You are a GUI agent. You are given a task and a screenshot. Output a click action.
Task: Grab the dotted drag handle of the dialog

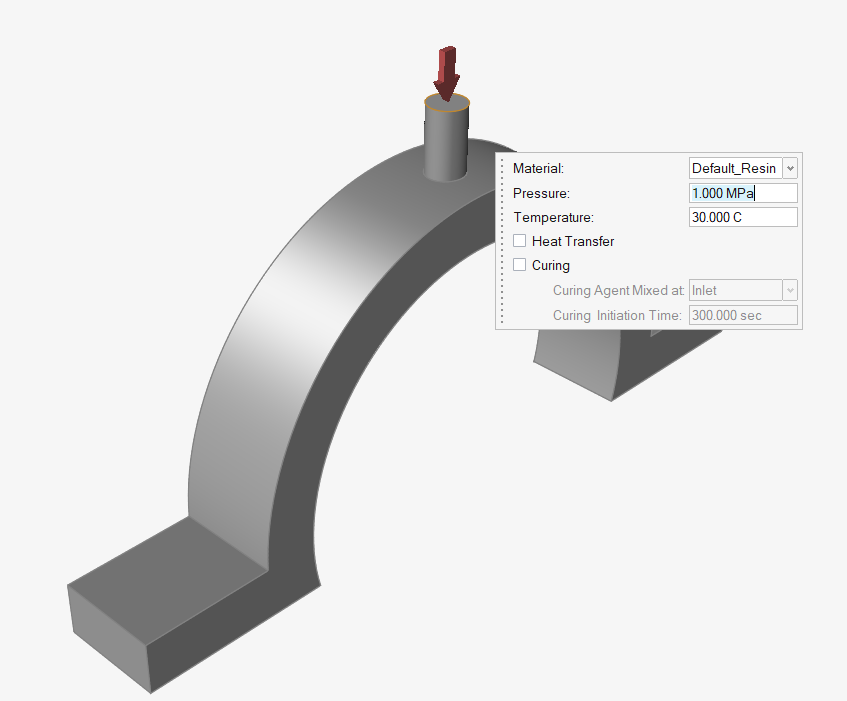501,241
